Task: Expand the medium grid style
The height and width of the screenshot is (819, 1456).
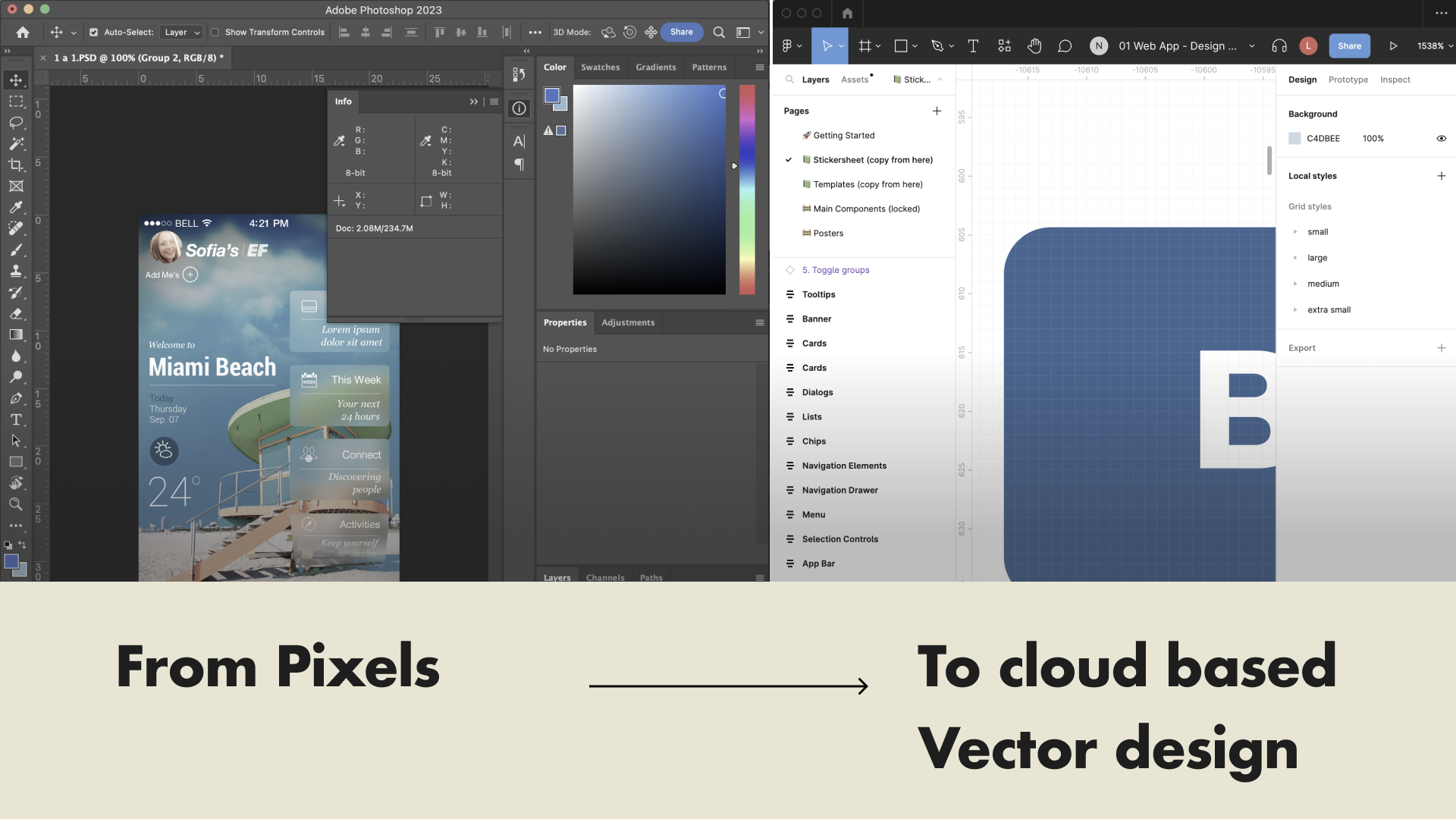Action: click(1295, 284)
